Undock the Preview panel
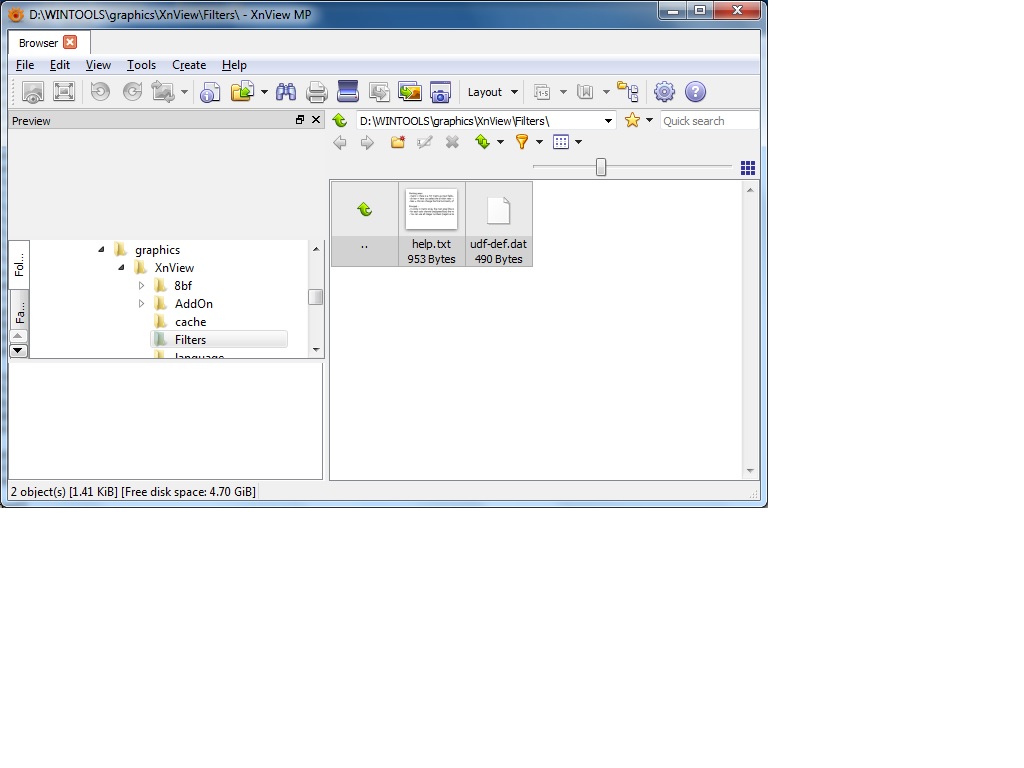This screenshot has width=1024, height=768. click(x=300, y=120)
